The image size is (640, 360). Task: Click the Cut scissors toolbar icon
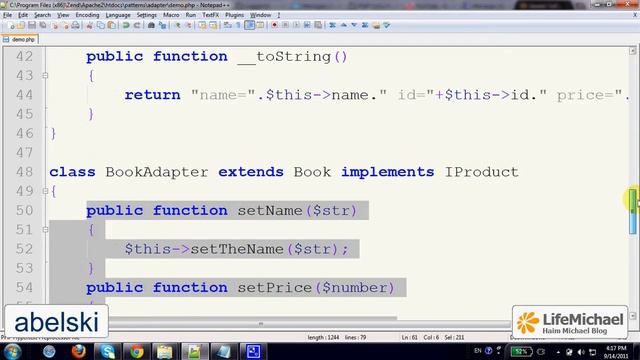(x=89, y=25)
